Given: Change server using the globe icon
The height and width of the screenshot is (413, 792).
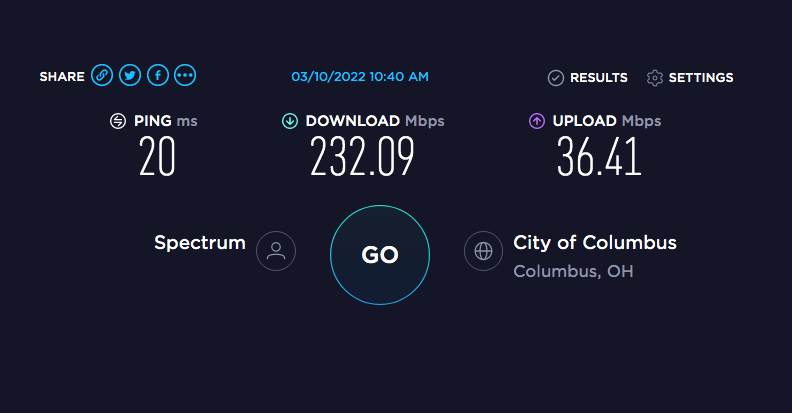Looking at the screenshot, I should pyautogui.click(x=483, y=251).
